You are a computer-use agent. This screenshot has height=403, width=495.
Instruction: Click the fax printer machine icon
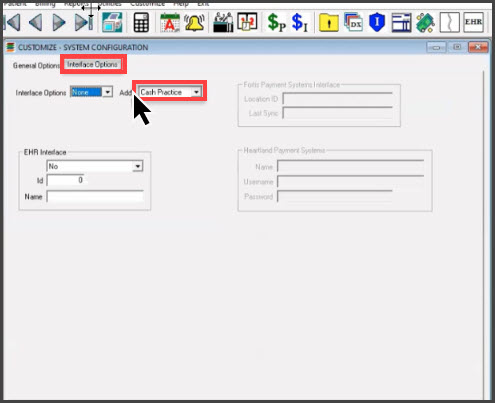pyautogui.click(x=112, y=22)
